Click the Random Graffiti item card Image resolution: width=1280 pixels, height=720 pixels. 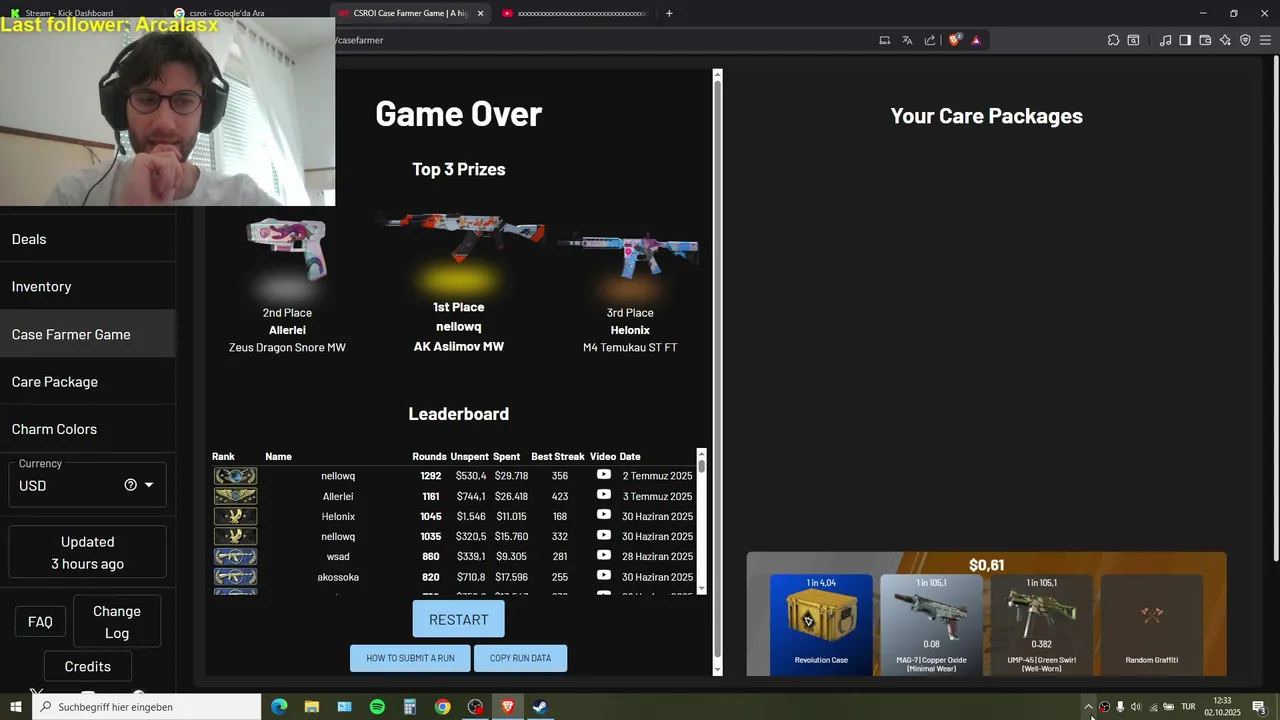1152,624
